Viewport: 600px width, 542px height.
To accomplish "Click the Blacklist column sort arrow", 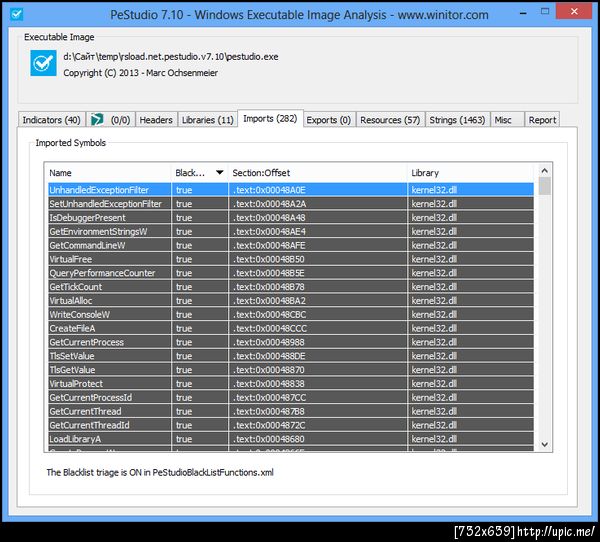I will [x=220, y=173].
